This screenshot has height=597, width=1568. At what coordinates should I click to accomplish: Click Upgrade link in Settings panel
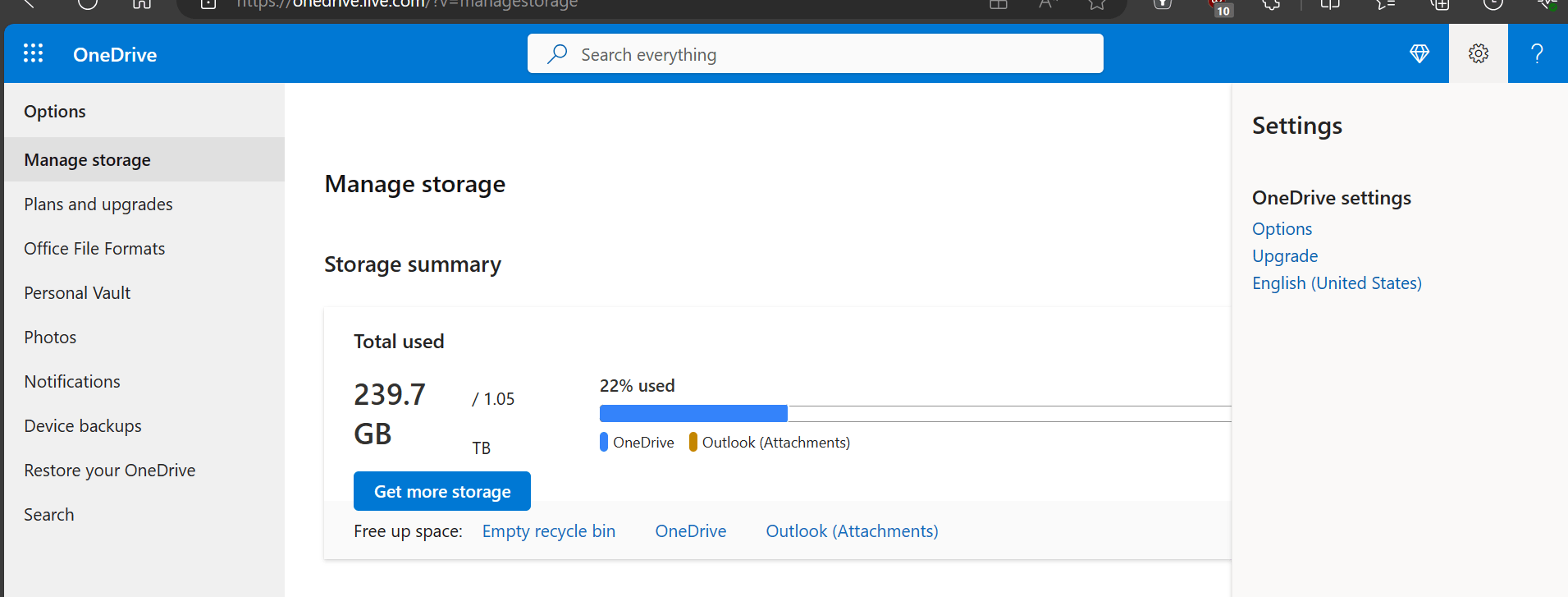click(x=1285, y=256)
